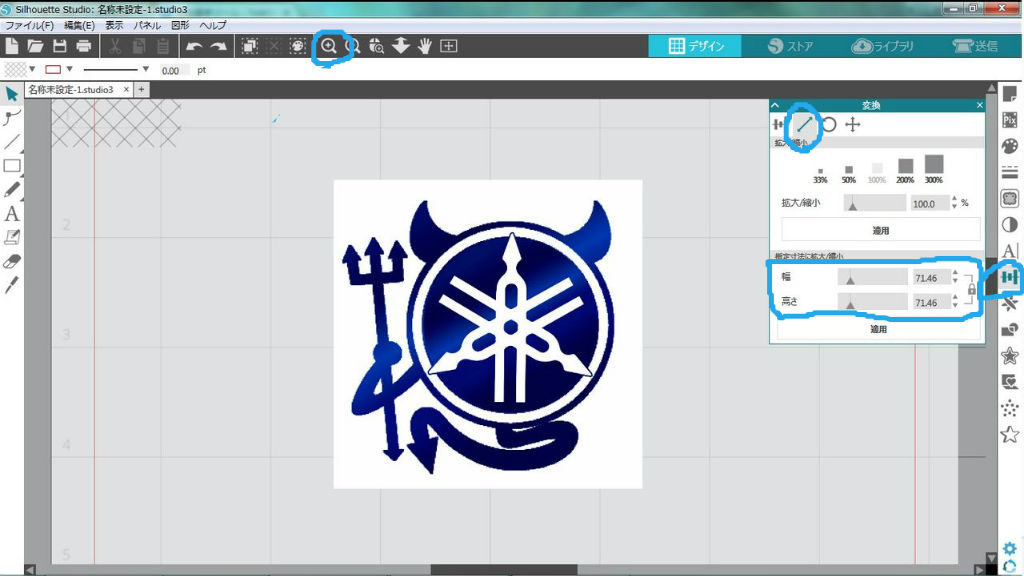
Task: Click 適用 below 幅 and 高さ
Action: coord(878,328)
